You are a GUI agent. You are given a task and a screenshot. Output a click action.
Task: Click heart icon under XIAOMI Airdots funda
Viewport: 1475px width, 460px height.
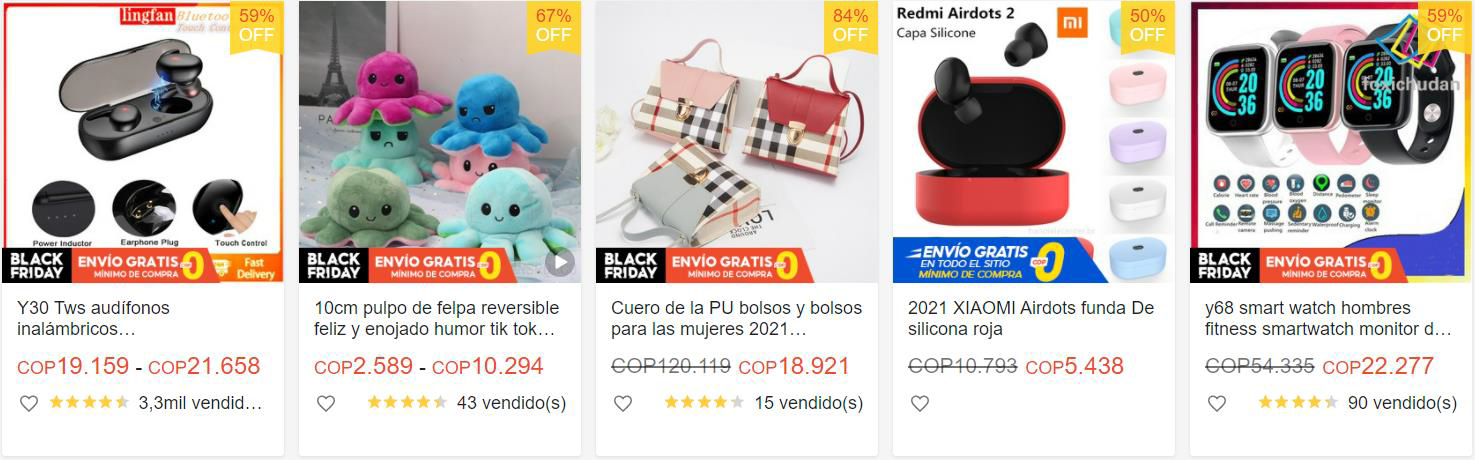[919, 403]
